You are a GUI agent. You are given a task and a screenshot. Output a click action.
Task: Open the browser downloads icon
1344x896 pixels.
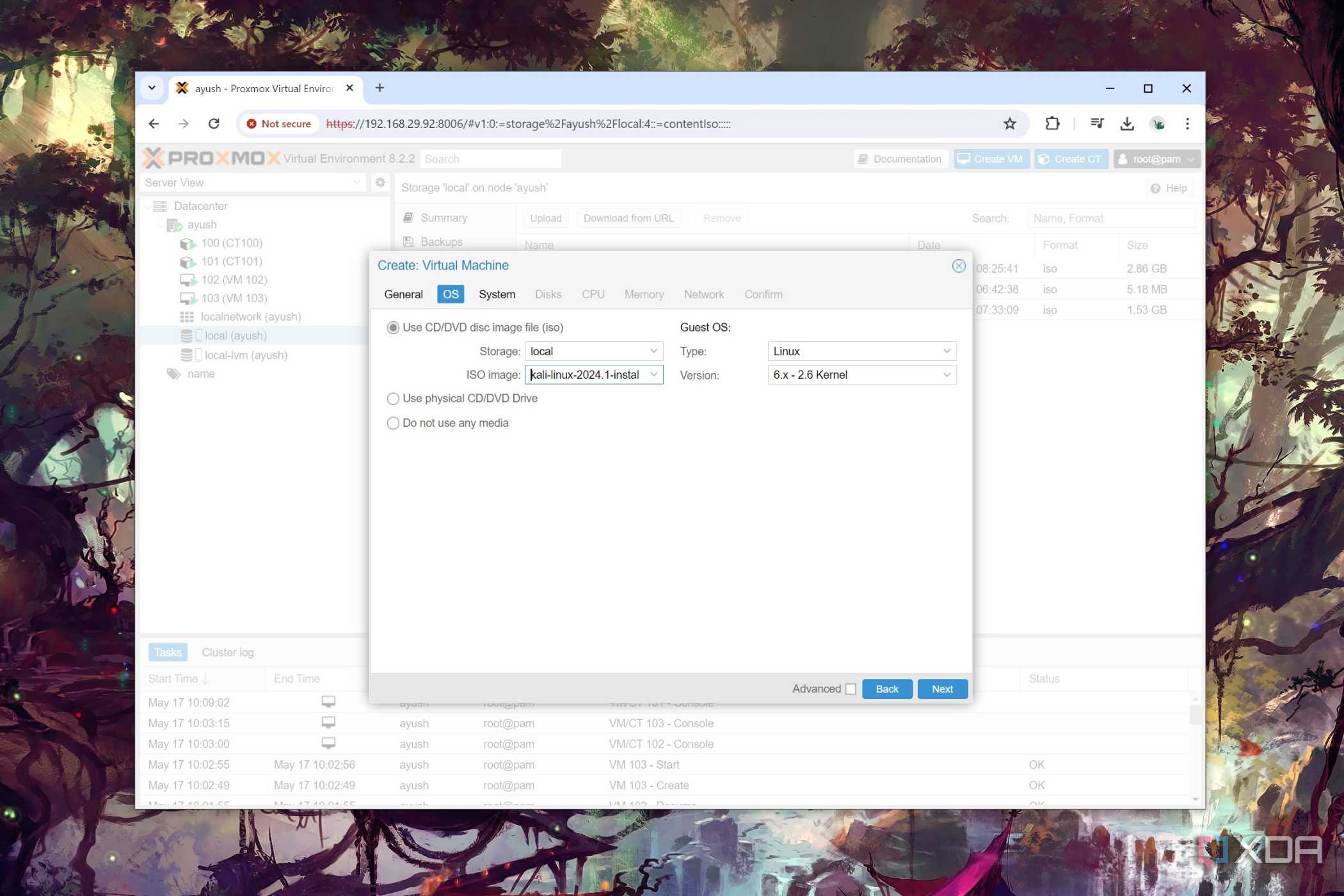point(1127,124)
